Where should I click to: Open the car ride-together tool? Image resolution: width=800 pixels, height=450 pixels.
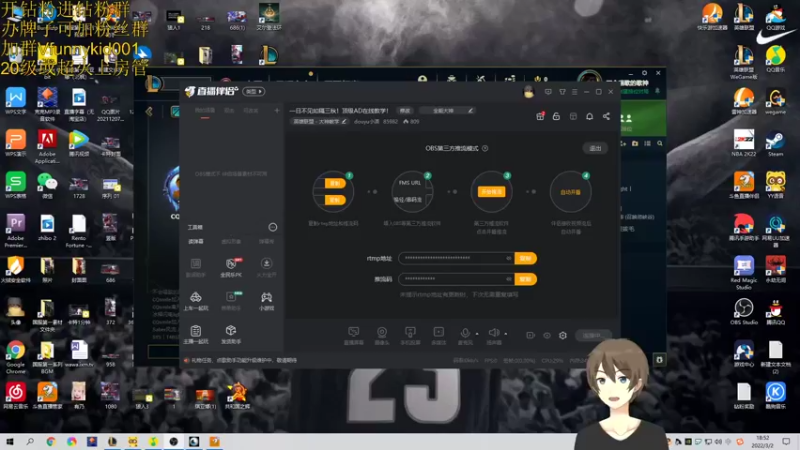tap(196, 301)
